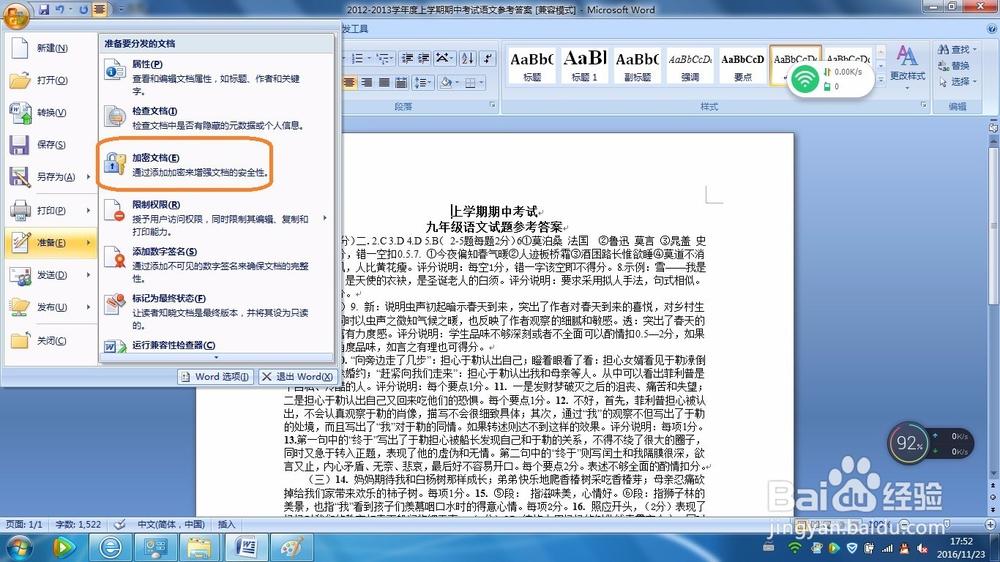
Task: Click 退出 Word(X) button
Action: [x=297, y=376]
